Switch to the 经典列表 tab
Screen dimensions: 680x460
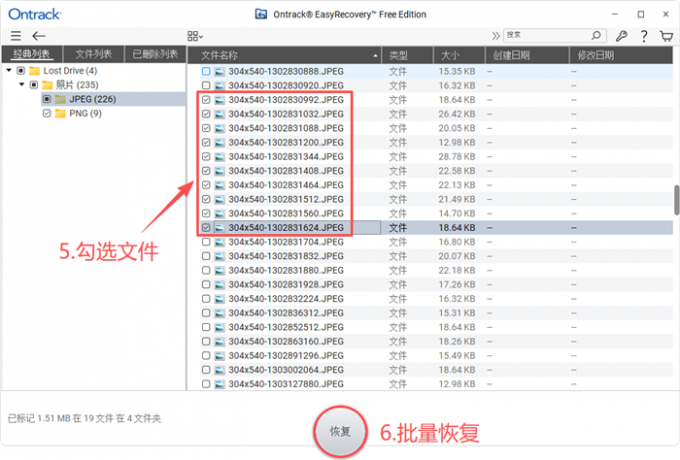point(32,54)
